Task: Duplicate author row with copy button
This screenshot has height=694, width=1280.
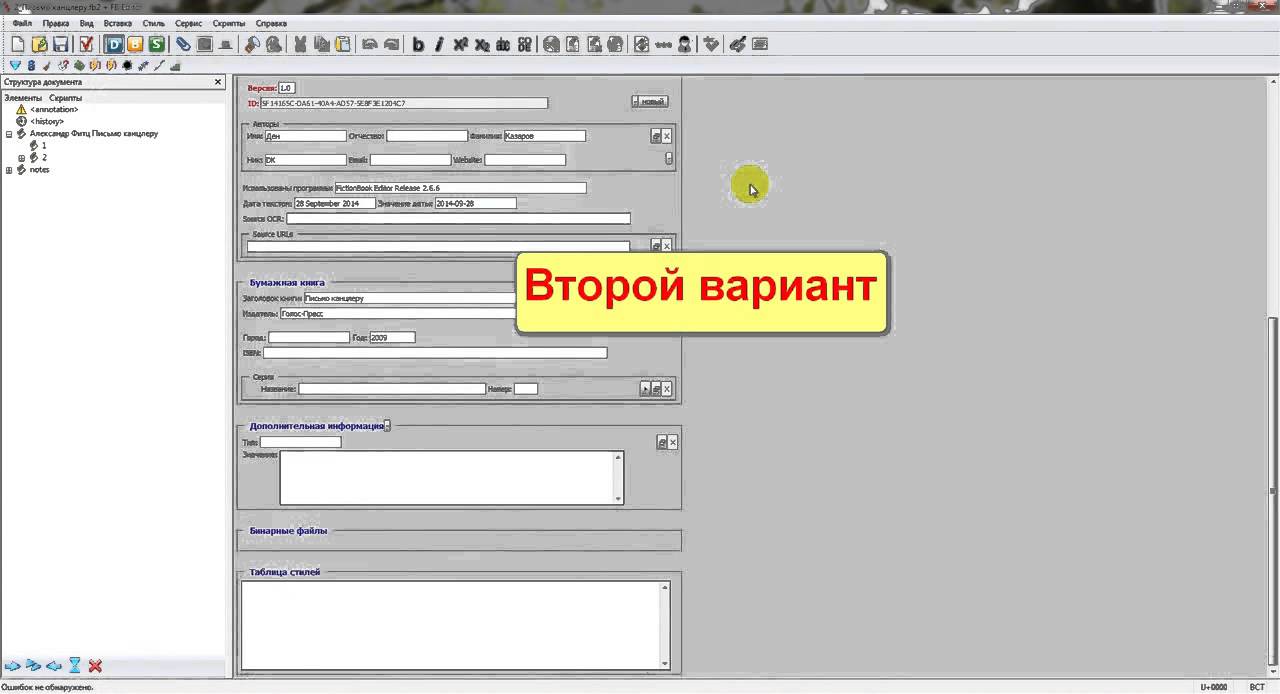Action: click(x=656, y=136)
